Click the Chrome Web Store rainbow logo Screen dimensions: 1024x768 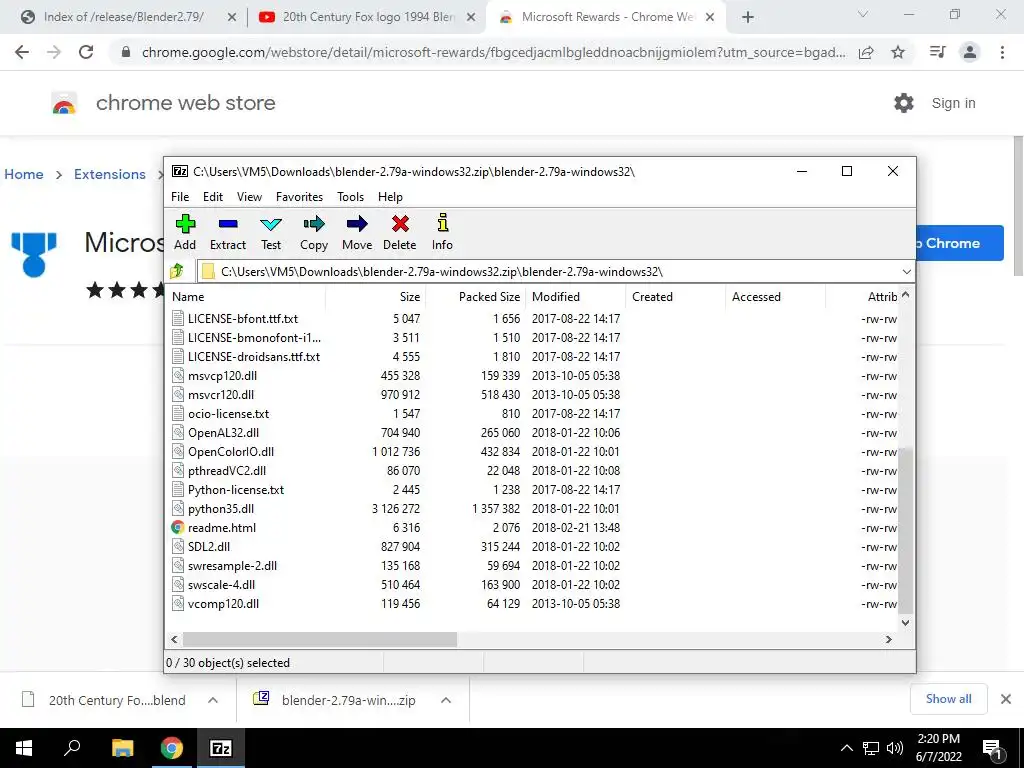pos(64,103)
